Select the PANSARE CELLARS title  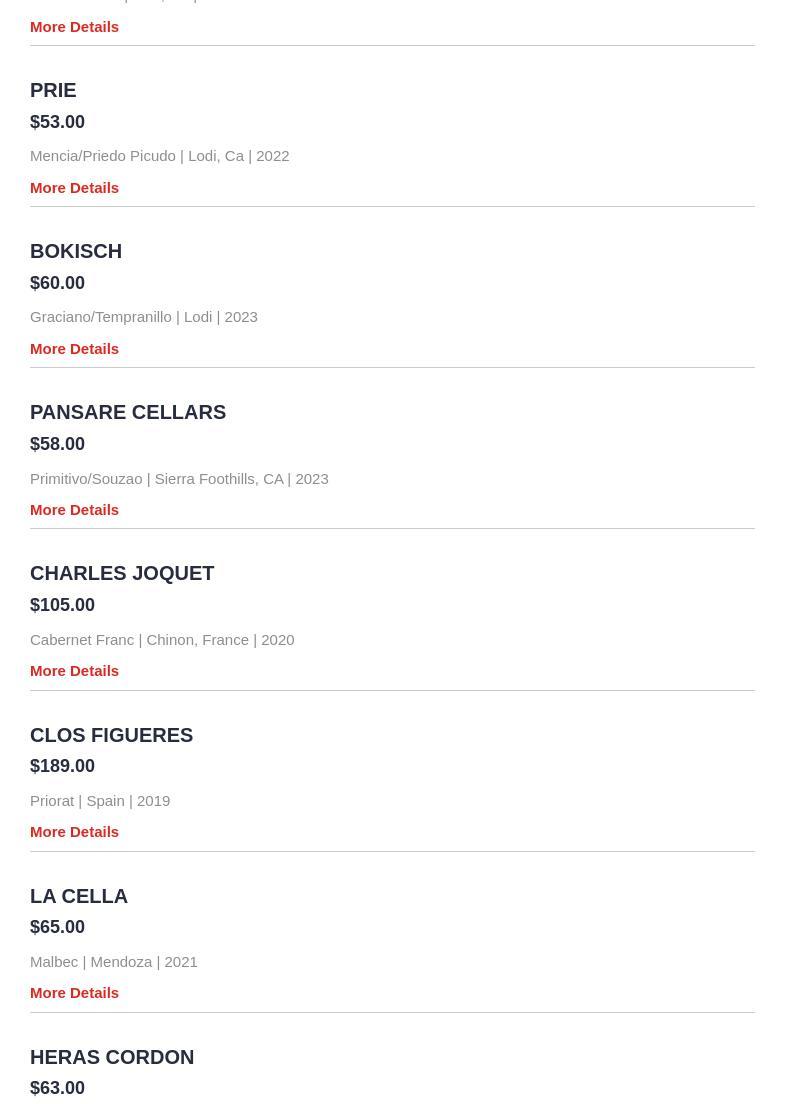(x=128, y=413)
